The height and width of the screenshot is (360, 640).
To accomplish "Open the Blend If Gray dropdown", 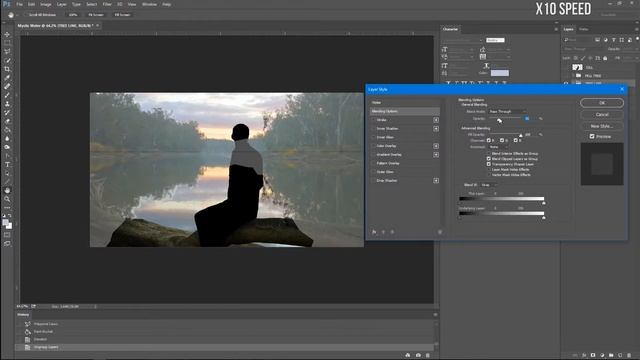I will click(488, 185).
